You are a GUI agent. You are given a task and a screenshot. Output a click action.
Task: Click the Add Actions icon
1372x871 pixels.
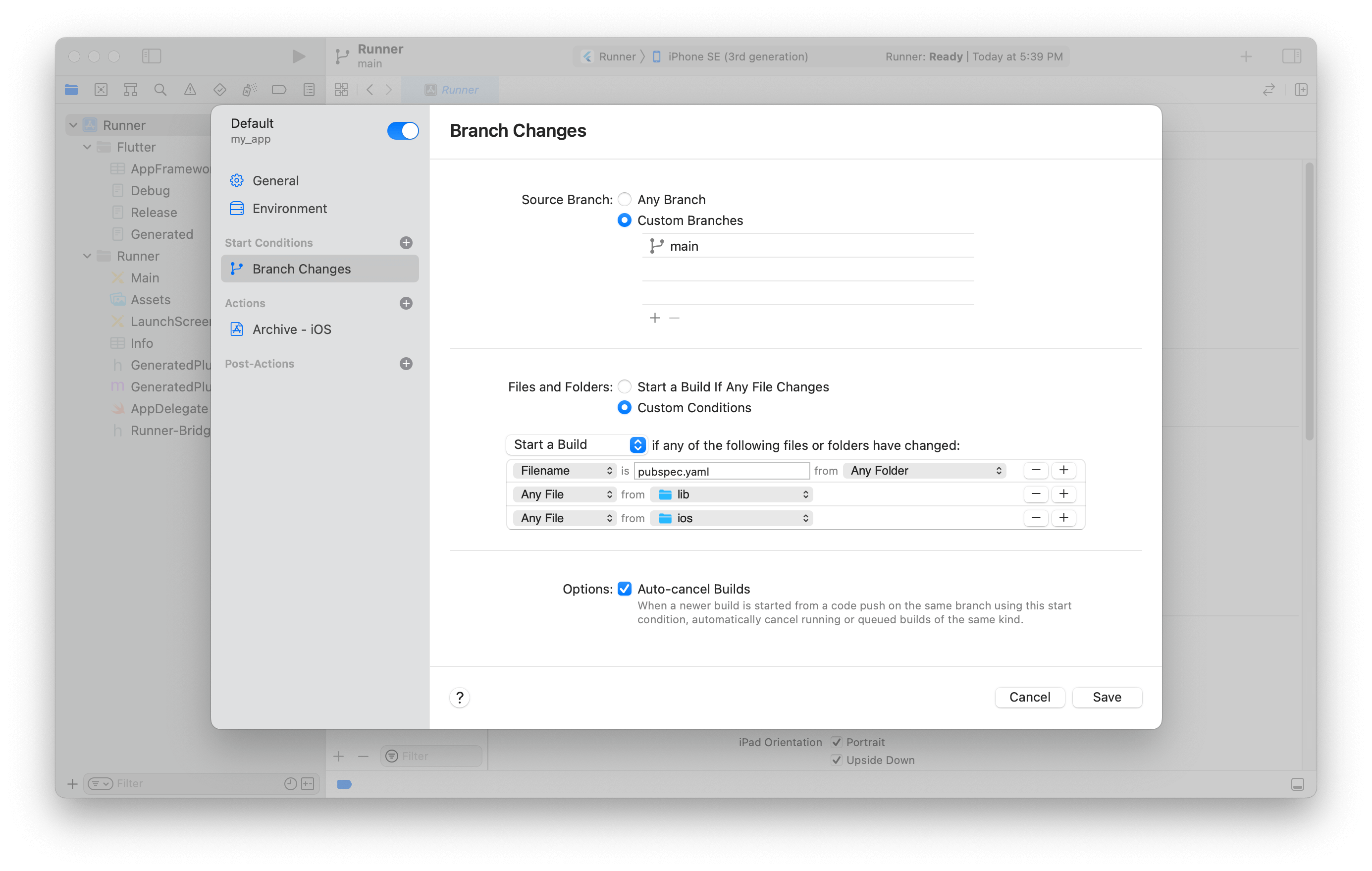tap(406, 303)
